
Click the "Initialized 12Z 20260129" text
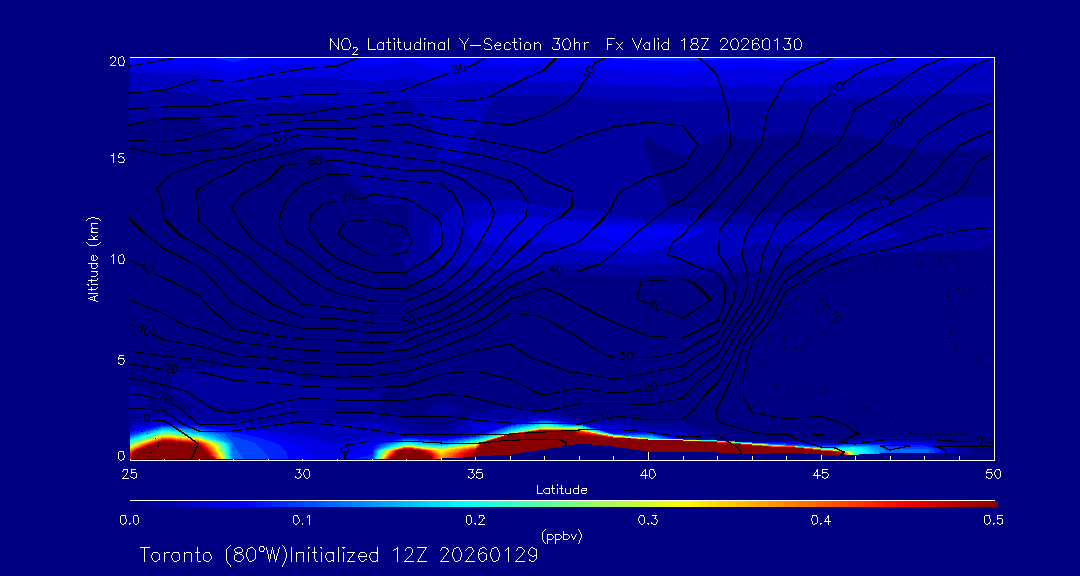pos(412,555)
